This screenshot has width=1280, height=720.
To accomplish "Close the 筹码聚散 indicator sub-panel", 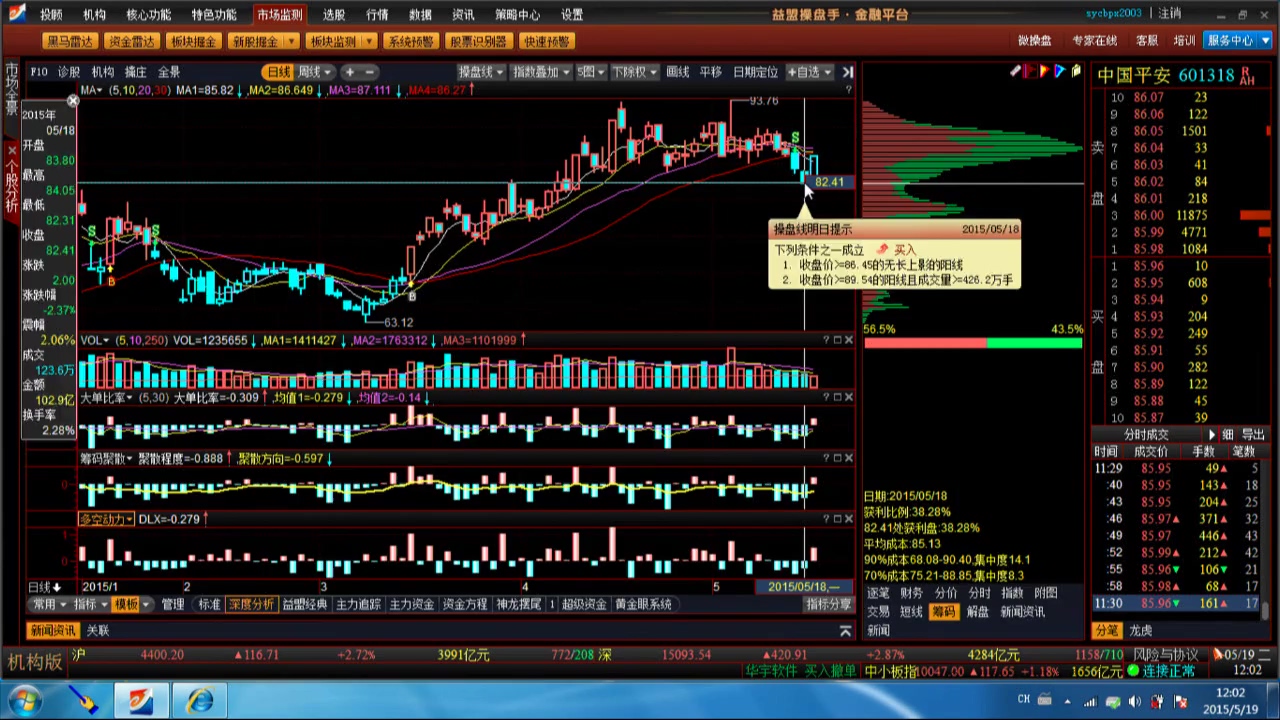I will pyautogui.click(x=849, y=458).
